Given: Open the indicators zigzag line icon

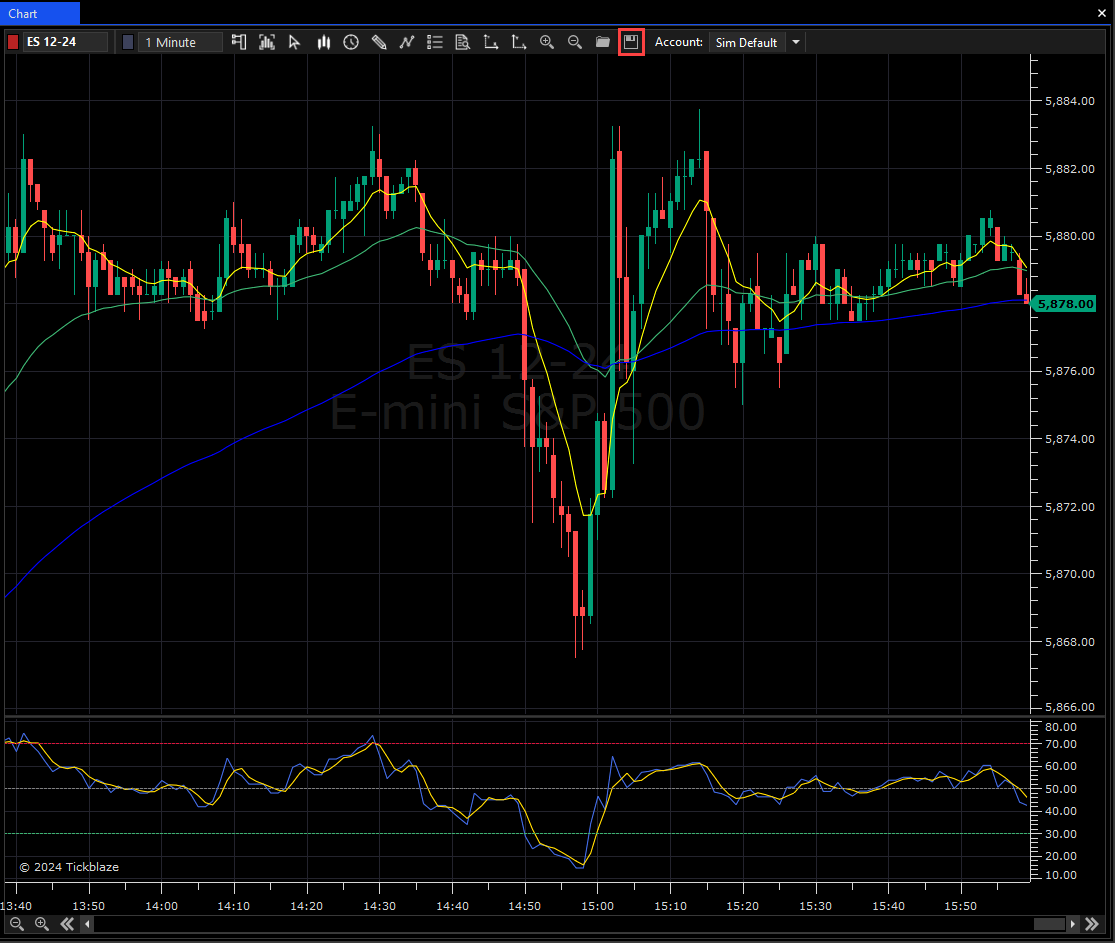Looking at the screenshot, I should click(407, 42).
